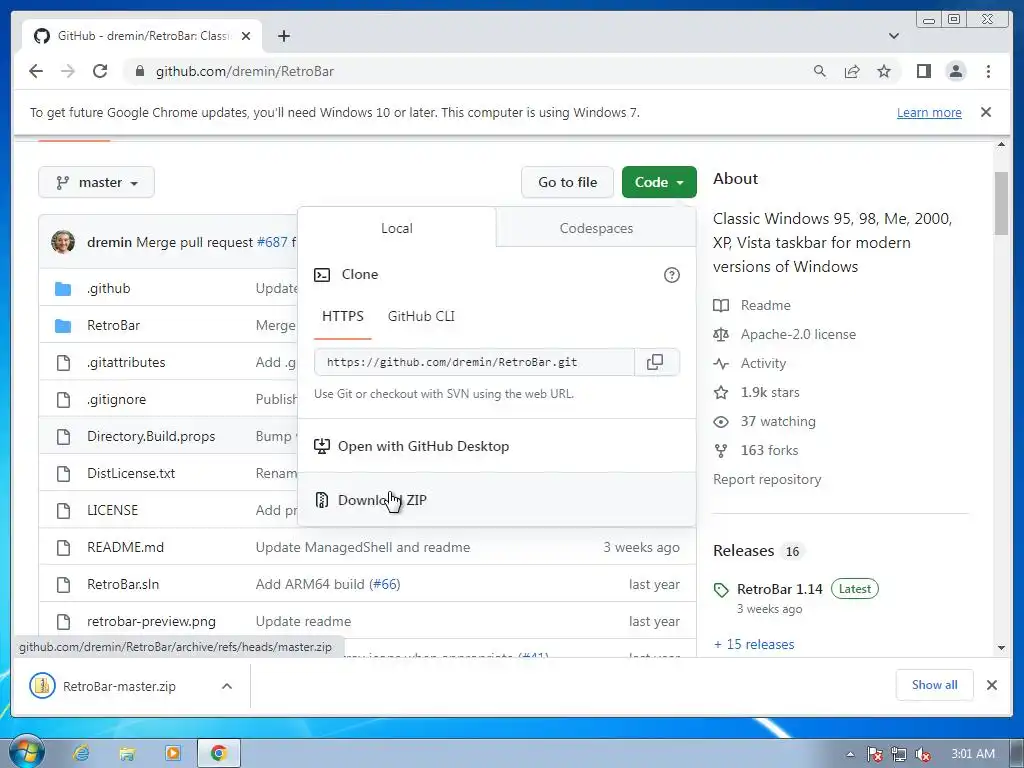Open the tab search chevron dropdown
The image size is (1024, 768).
(893, 36)
